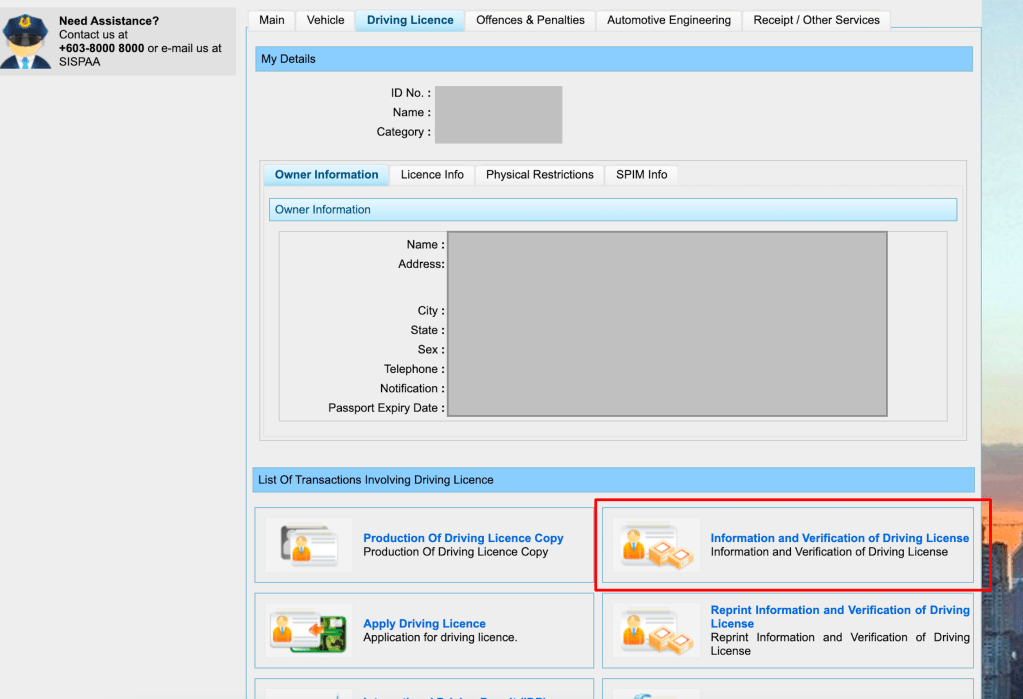
Task: Switch to the Vehicle tab
Action: tap(325, 20)
